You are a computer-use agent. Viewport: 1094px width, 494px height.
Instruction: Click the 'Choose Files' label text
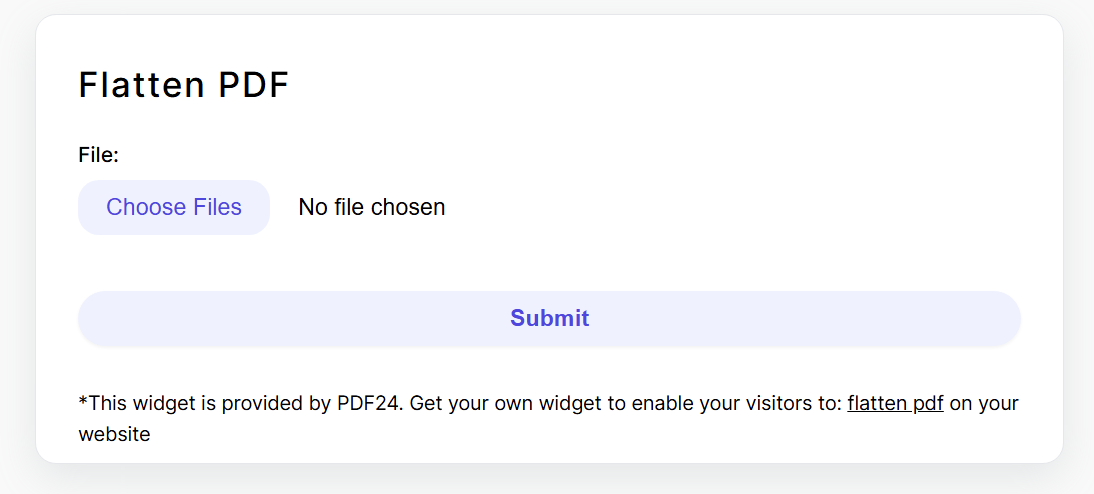click(174, 207)
